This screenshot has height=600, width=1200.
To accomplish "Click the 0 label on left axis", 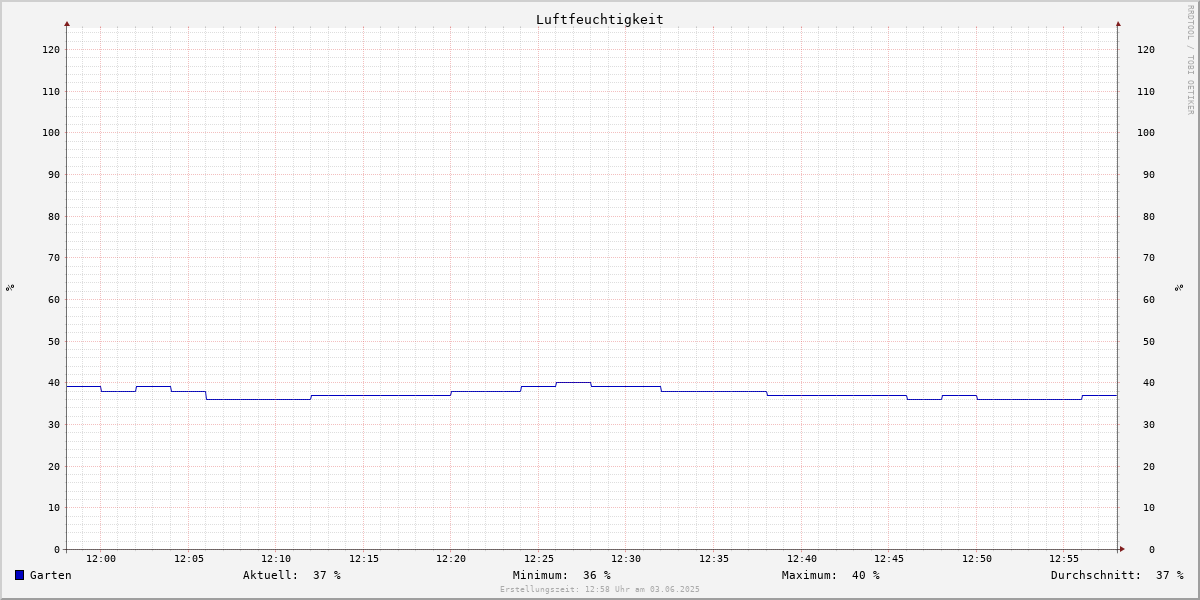I will (x=57, y=549).
